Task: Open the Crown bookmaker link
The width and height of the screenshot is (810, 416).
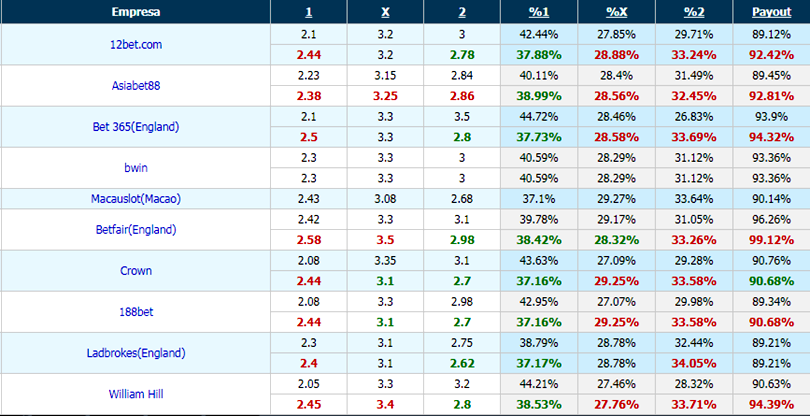Action: click(x=136, y=271)
